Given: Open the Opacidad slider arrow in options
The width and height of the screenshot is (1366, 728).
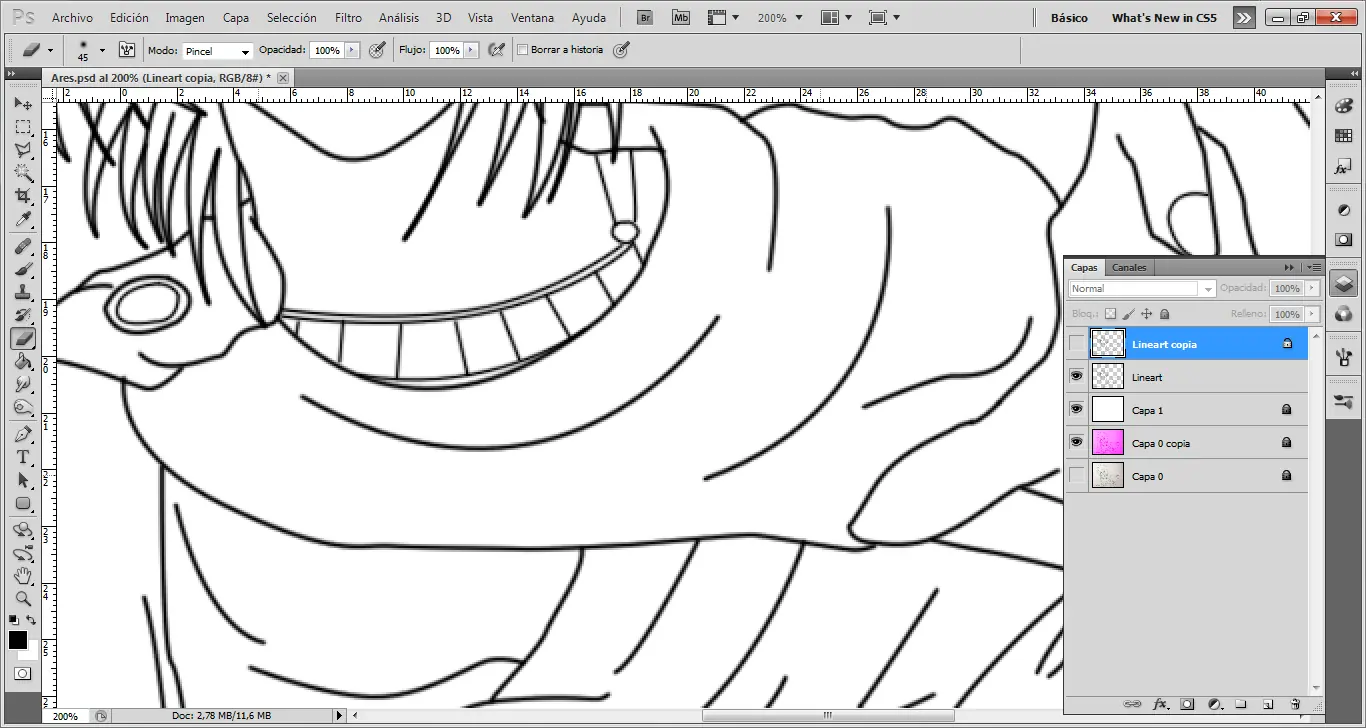Looking at the screenshot, I should pyautogui.click(x=351, y=50).
